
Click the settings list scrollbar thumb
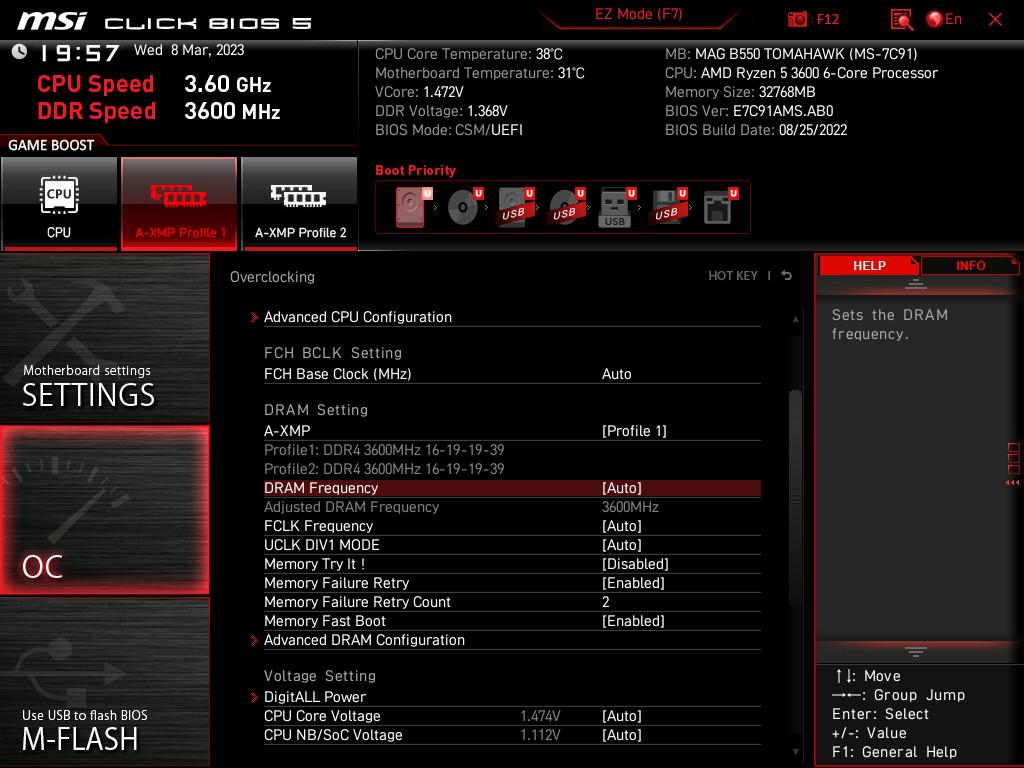click(x=795, y=498)
